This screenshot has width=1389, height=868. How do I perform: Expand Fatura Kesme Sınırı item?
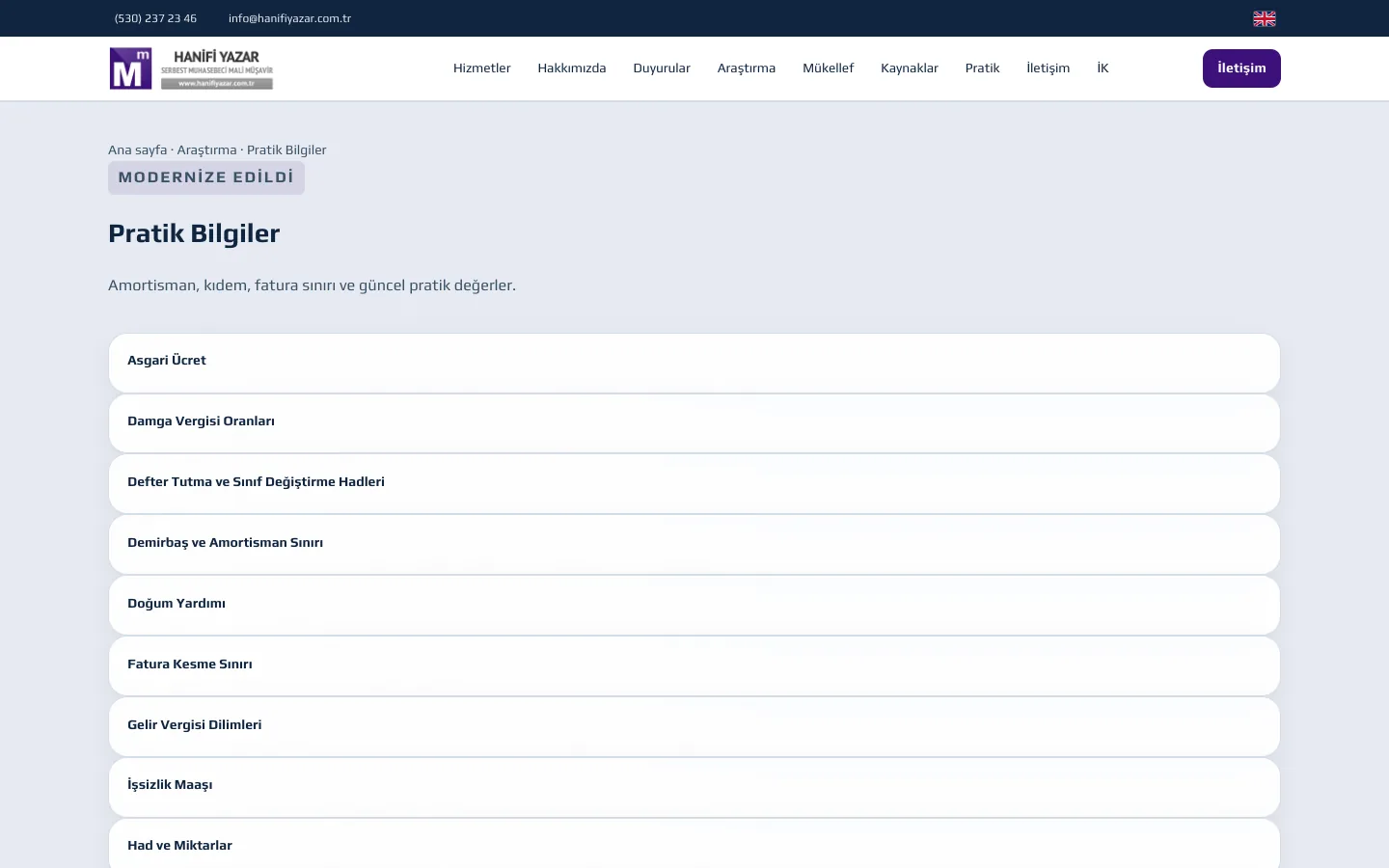(694, 666)
